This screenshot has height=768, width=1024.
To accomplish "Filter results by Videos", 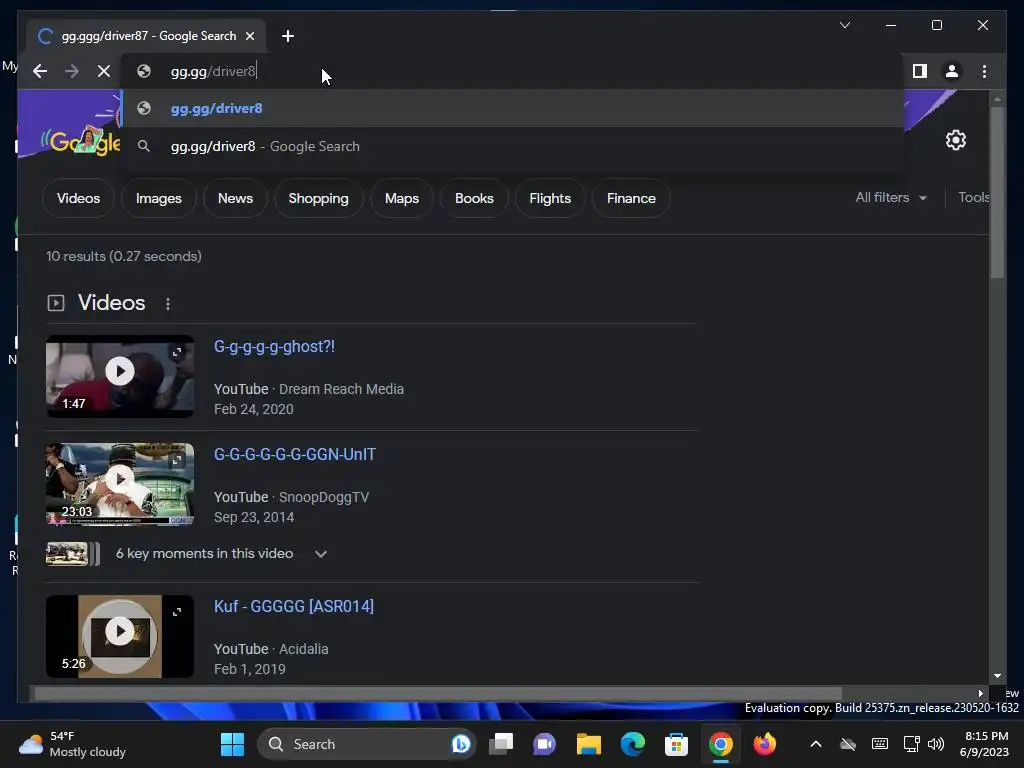I will (x=78, y=198).
